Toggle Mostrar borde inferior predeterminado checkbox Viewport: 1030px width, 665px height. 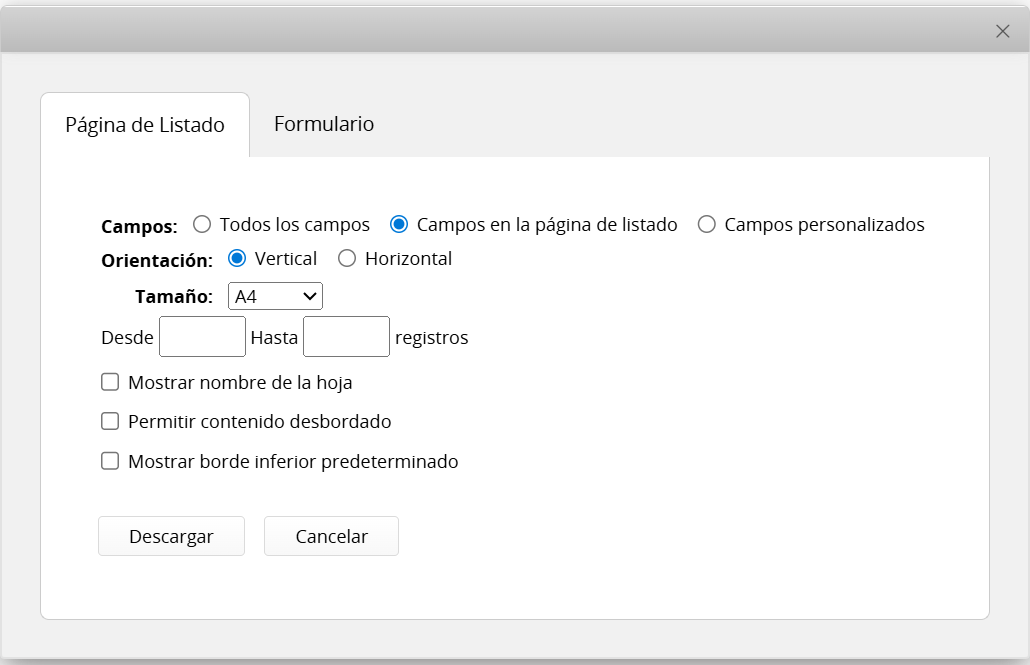pos(110,462)
